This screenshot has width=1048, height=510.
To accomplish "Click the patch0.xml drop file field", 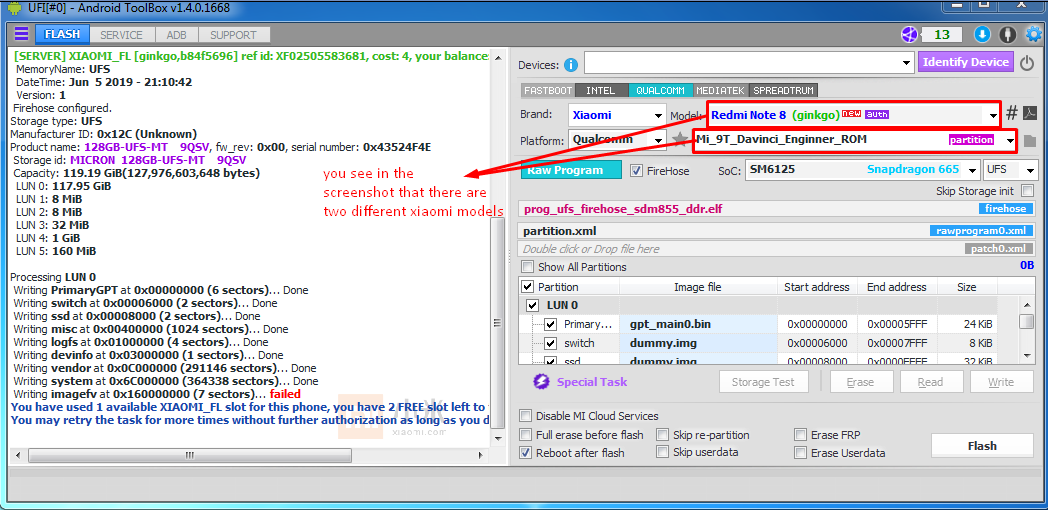I will point(775,249).
